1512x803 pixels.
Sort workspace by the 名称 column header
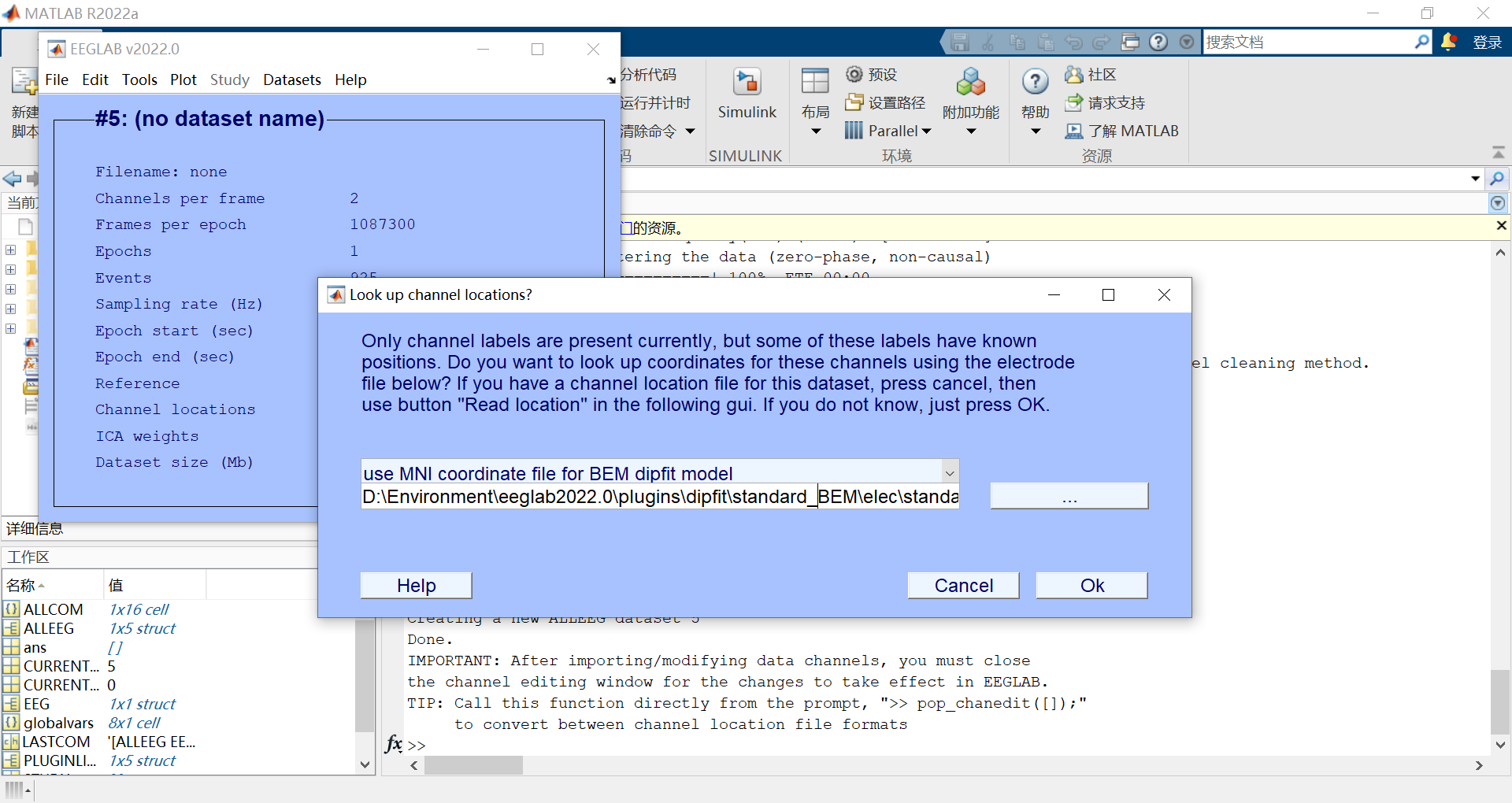click(x=53, y=585)
